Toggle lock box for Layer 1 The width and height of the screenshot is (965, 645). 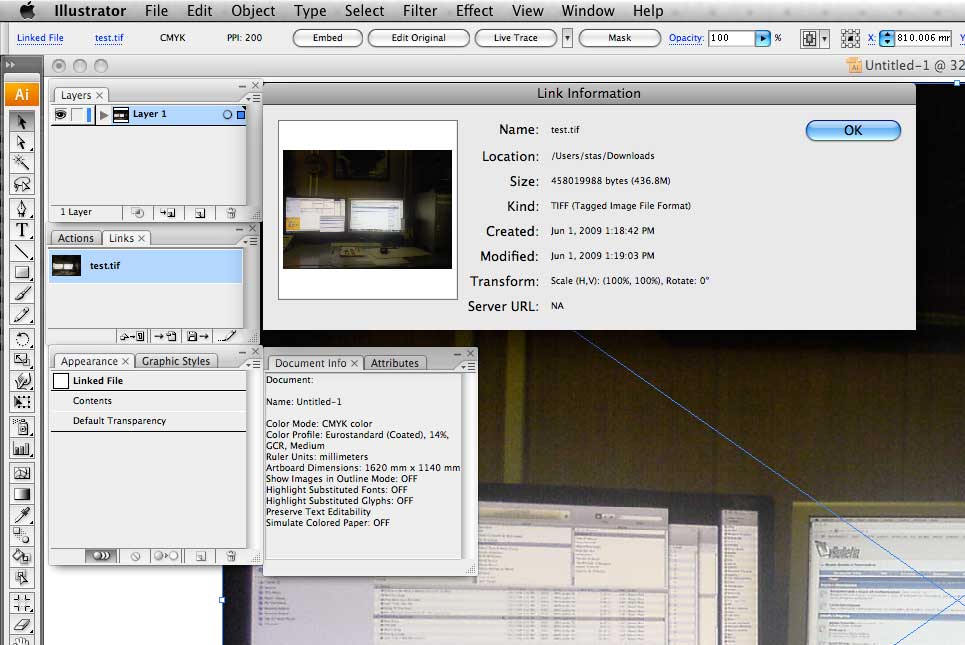(77, 114)
